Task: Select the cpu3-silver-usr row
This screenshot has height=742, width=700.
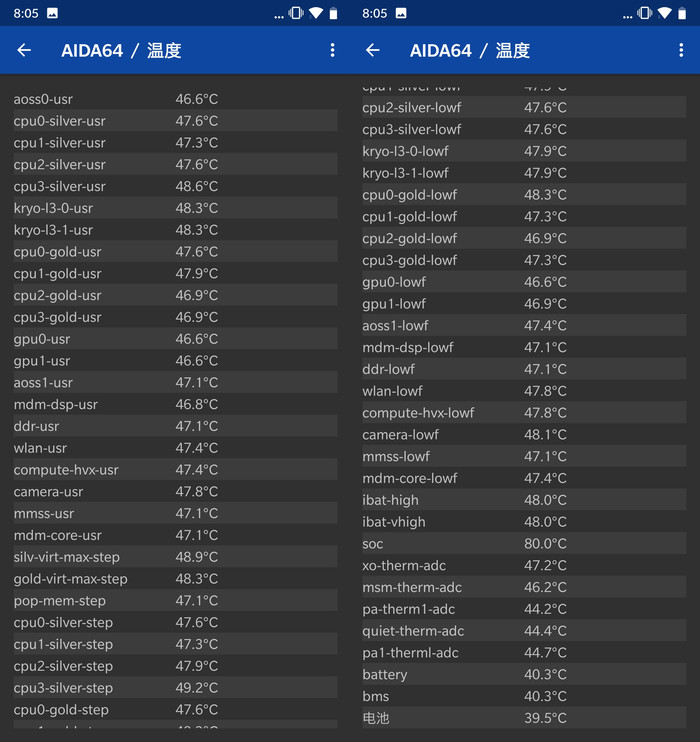Action: pos(175,186)
